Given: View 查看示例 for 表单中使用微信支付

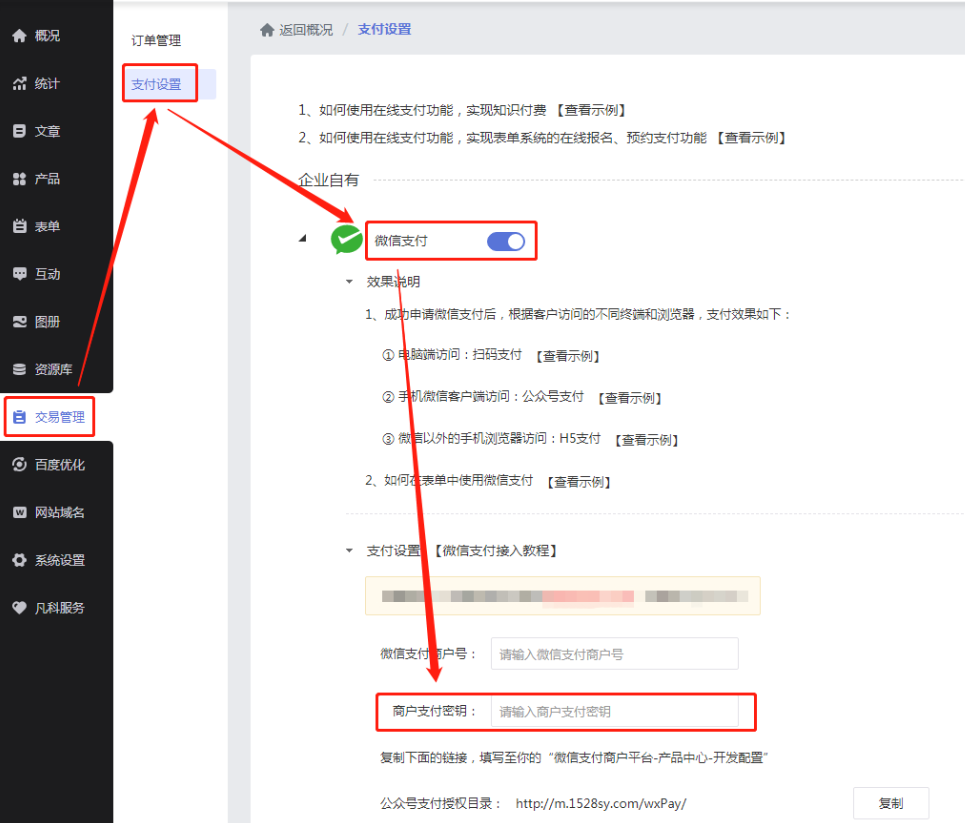Looking at the screenshot, I should (579, 482).
